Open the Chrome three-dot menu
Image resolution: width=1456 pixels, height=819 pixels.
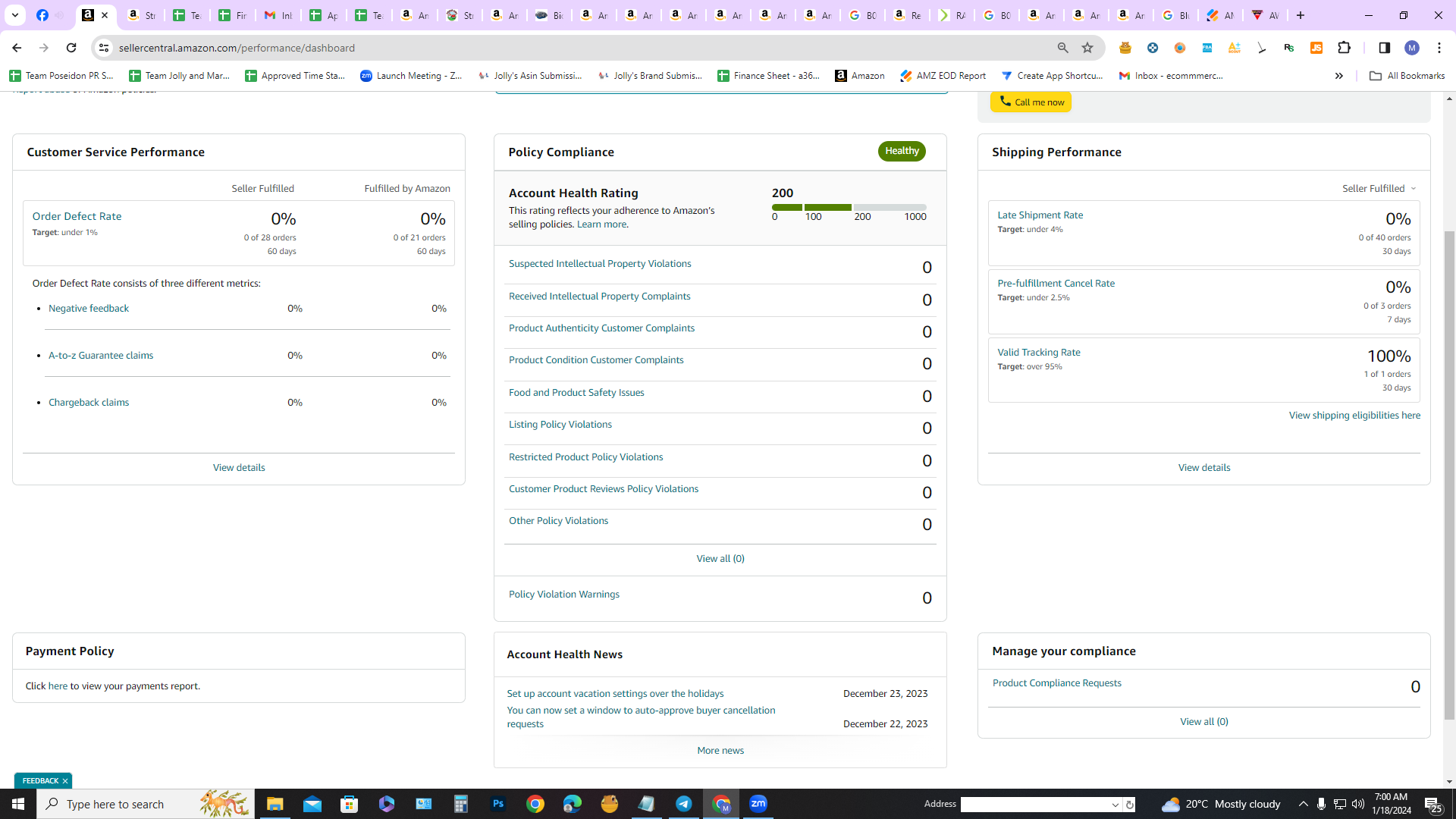click(1439, 48)
